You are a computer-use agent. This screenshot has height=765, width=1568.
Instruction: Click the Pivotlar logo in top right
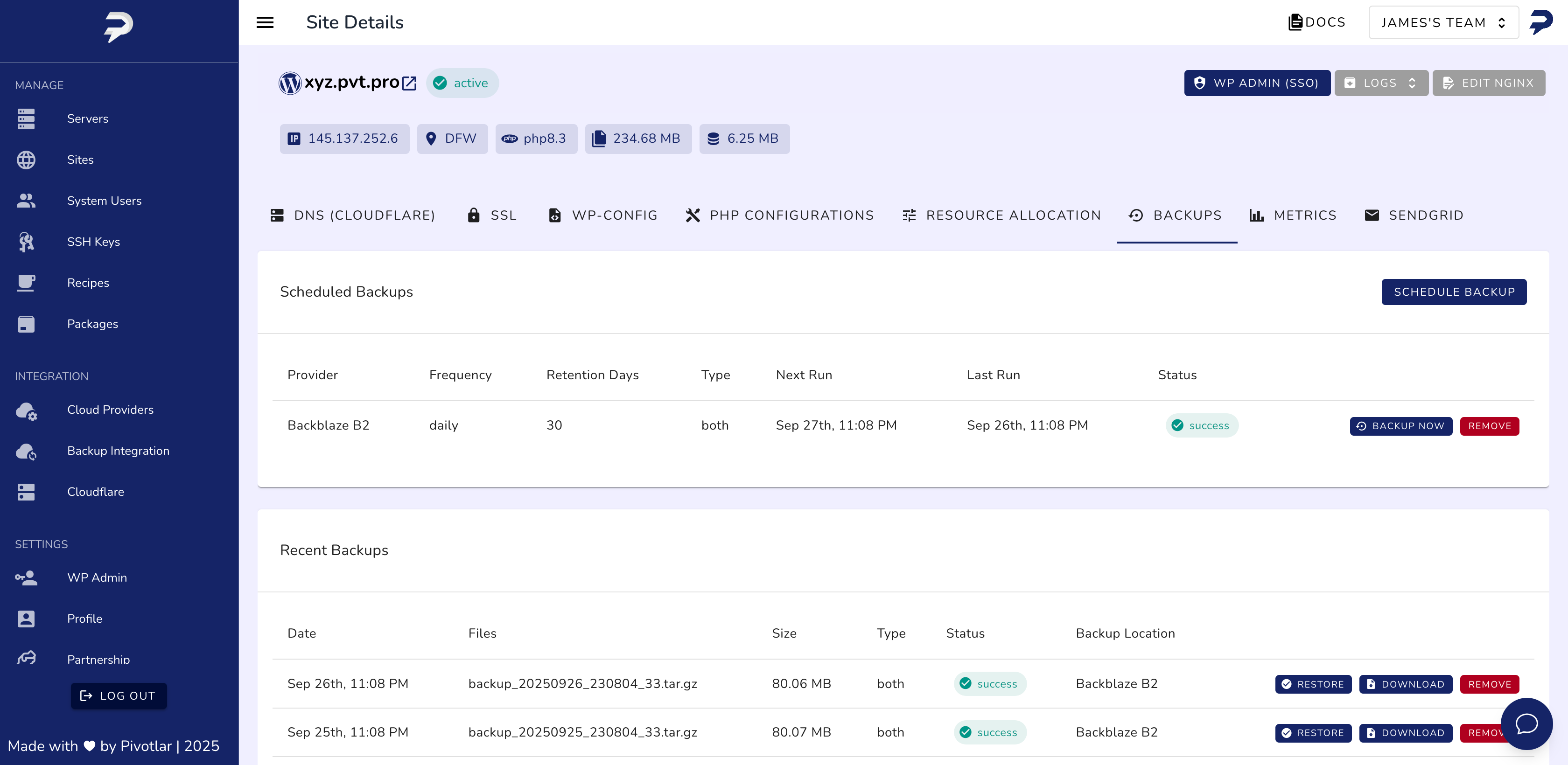pyautogui.click(x=1541, y=22)
